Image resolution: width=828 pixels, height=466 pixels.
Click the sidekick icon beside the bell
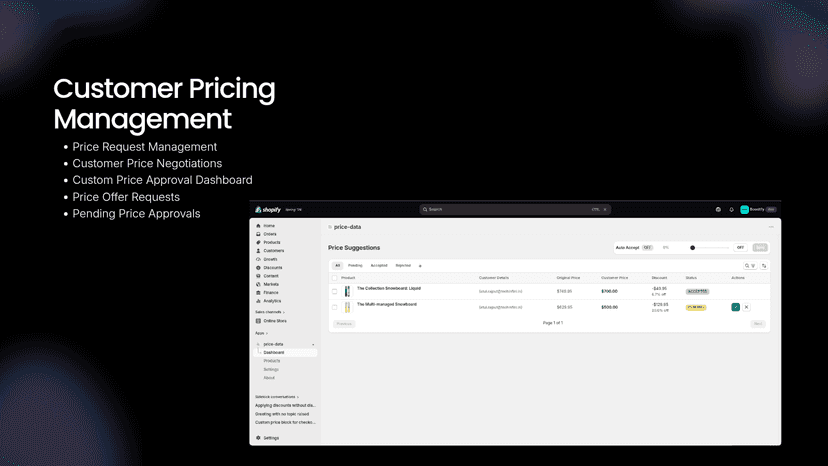click(718, 210)
